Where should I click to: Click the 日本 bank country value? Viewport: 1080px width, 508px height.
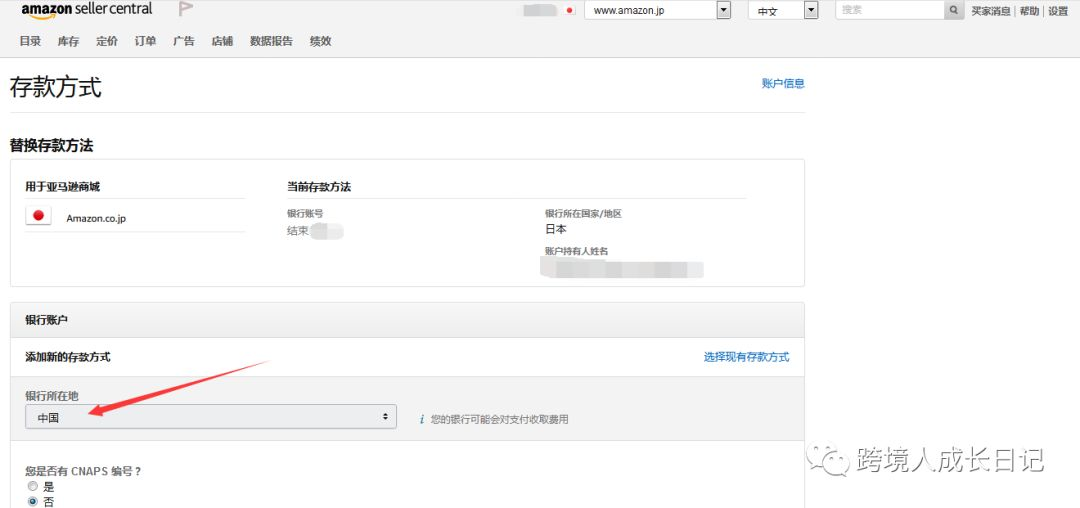(556, 229)
